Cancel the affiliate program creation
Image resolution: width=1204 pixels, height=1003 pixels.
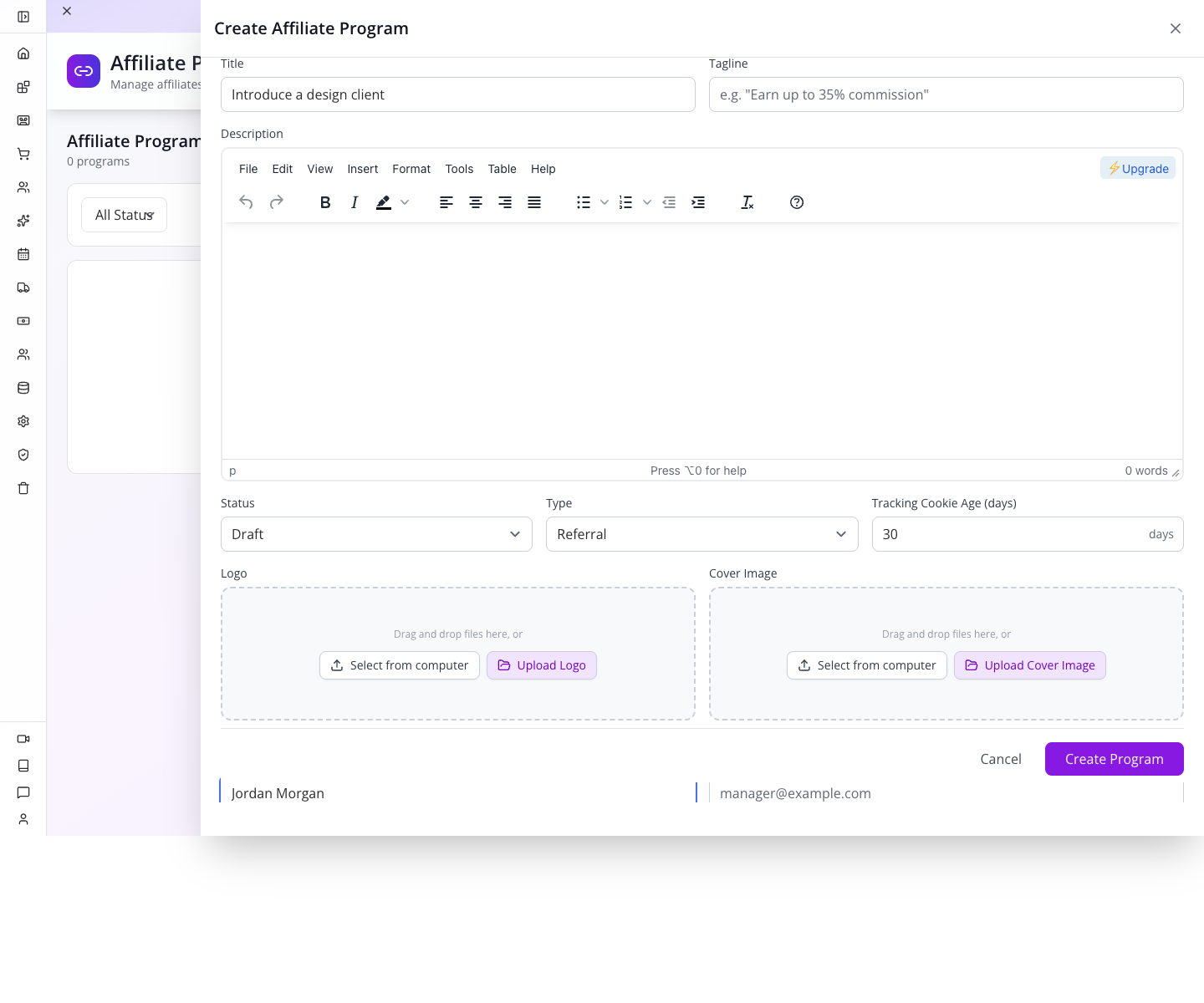tap(1001, 759)
